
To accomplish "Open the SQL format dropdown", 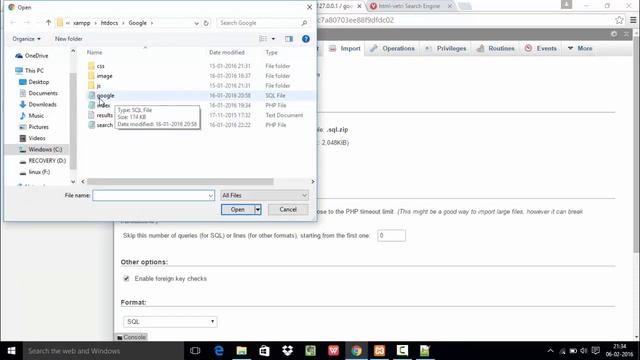I will click(170, 322).
